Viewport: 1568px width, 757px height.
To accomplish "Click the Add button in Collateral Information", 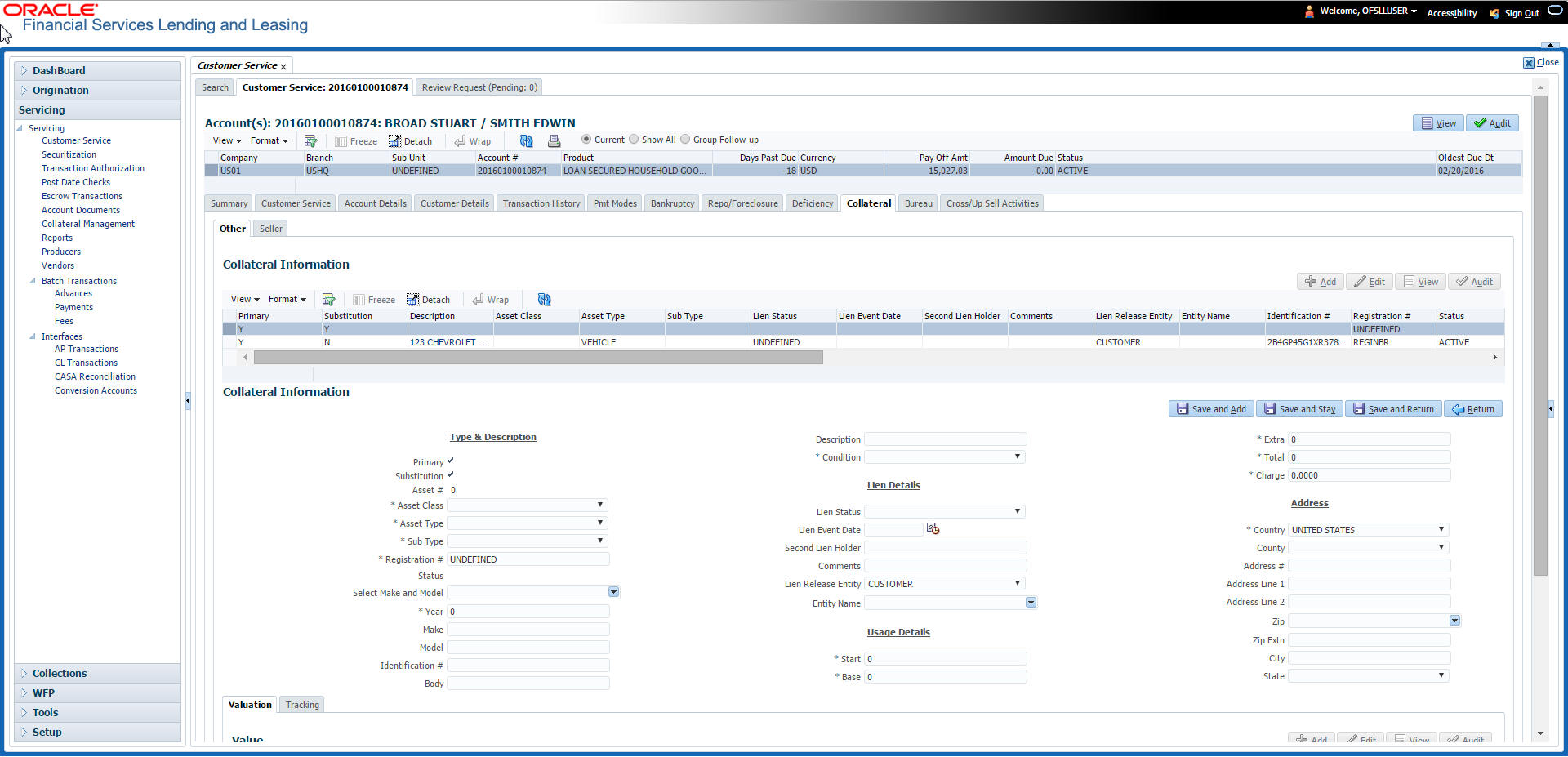I will tap(1321, 282).
